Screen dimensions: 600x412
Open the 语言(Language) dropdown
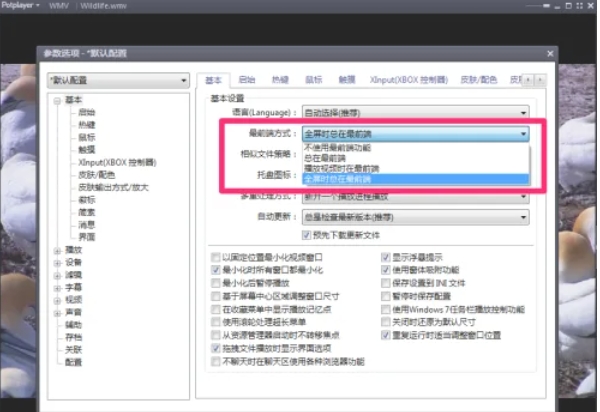click(x=415, y=113)
